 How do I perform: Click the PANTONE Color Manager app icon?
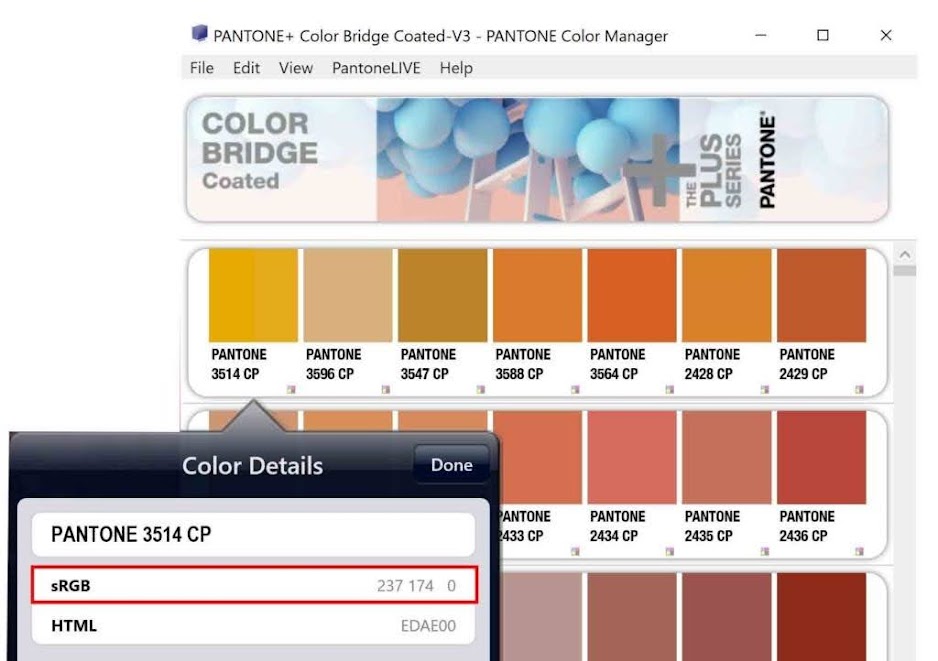(199, 33)
